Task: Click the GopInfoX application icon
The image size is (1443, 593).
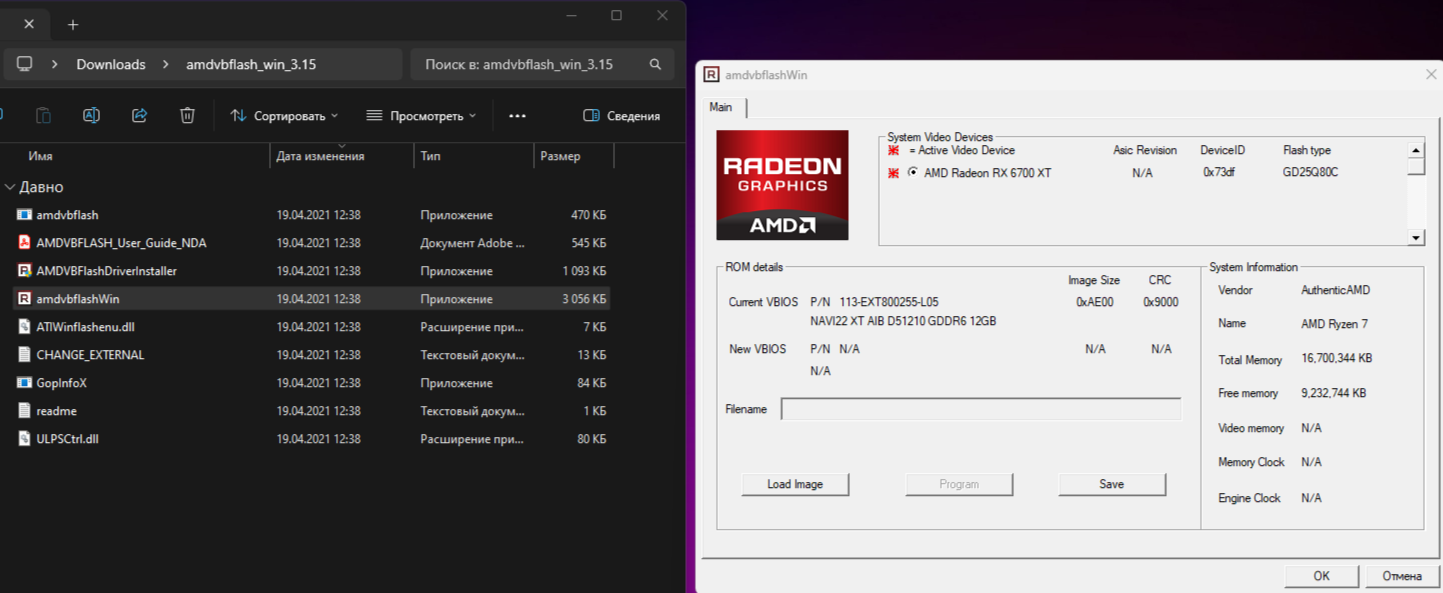Action: (x=25, y=383)
